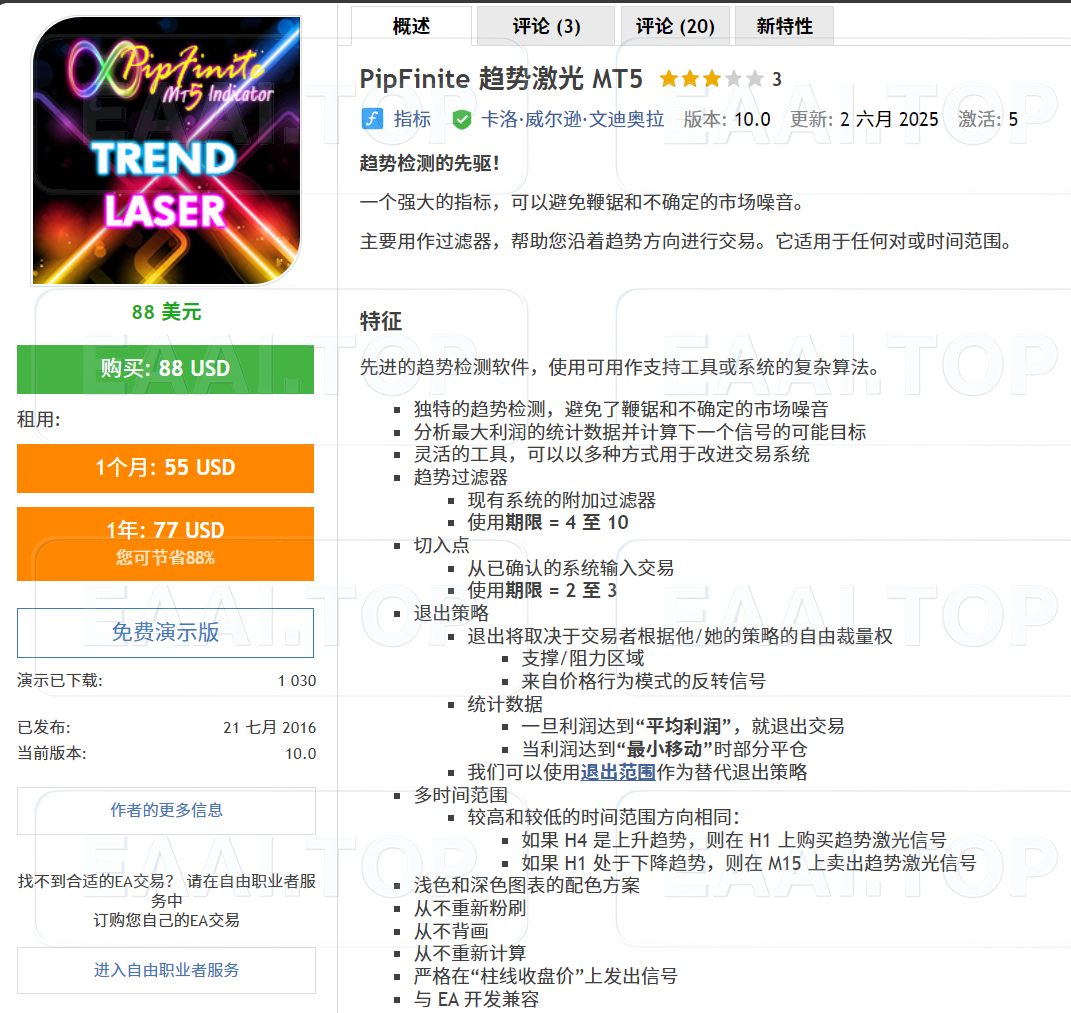Screen dimensions: 1071x1013
Task: Download the 免费演示版 demo
Action: (x=165, y=633)
